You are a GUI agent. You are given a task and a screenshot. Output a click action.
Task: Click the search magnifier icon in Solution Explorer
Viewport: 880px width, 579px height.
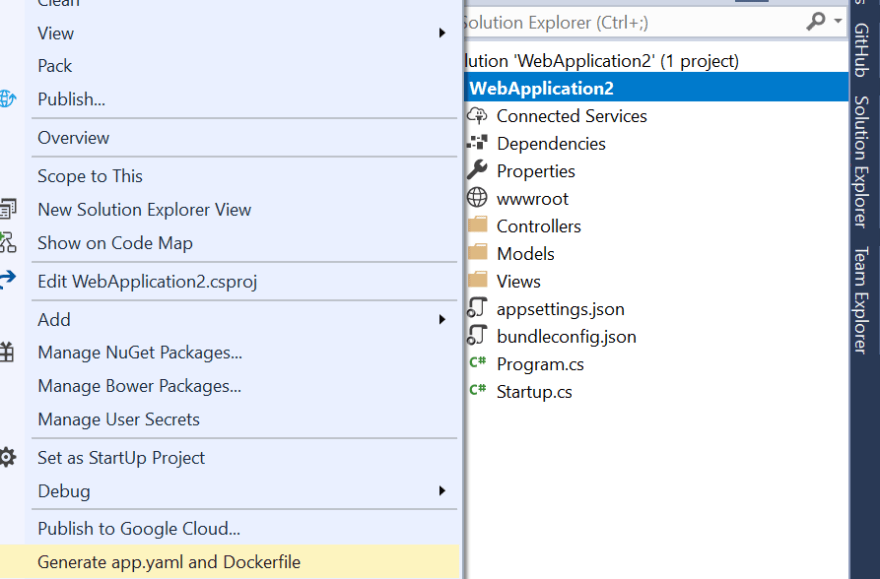815,21
